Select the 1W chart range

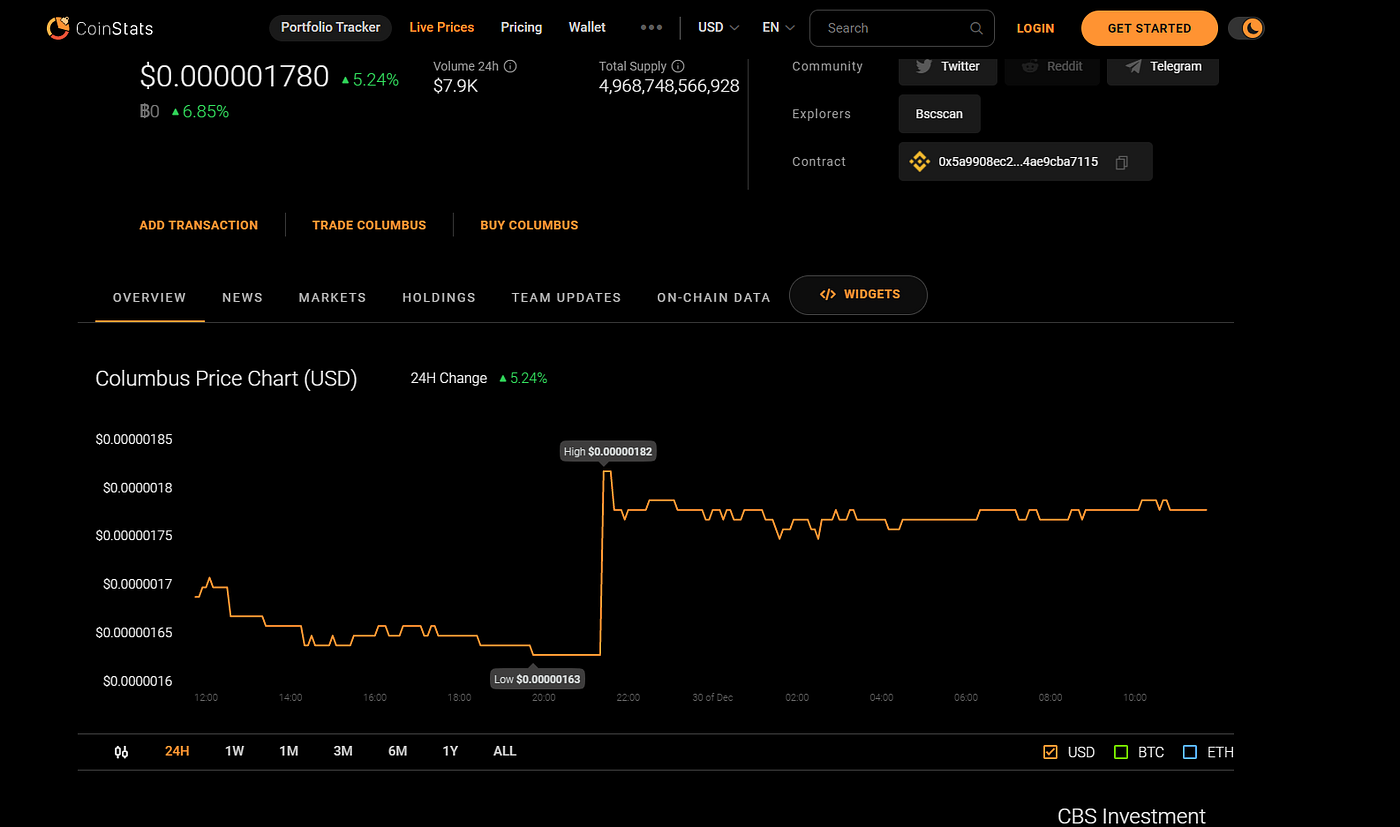pyautogui.click(x=234, y=751)
